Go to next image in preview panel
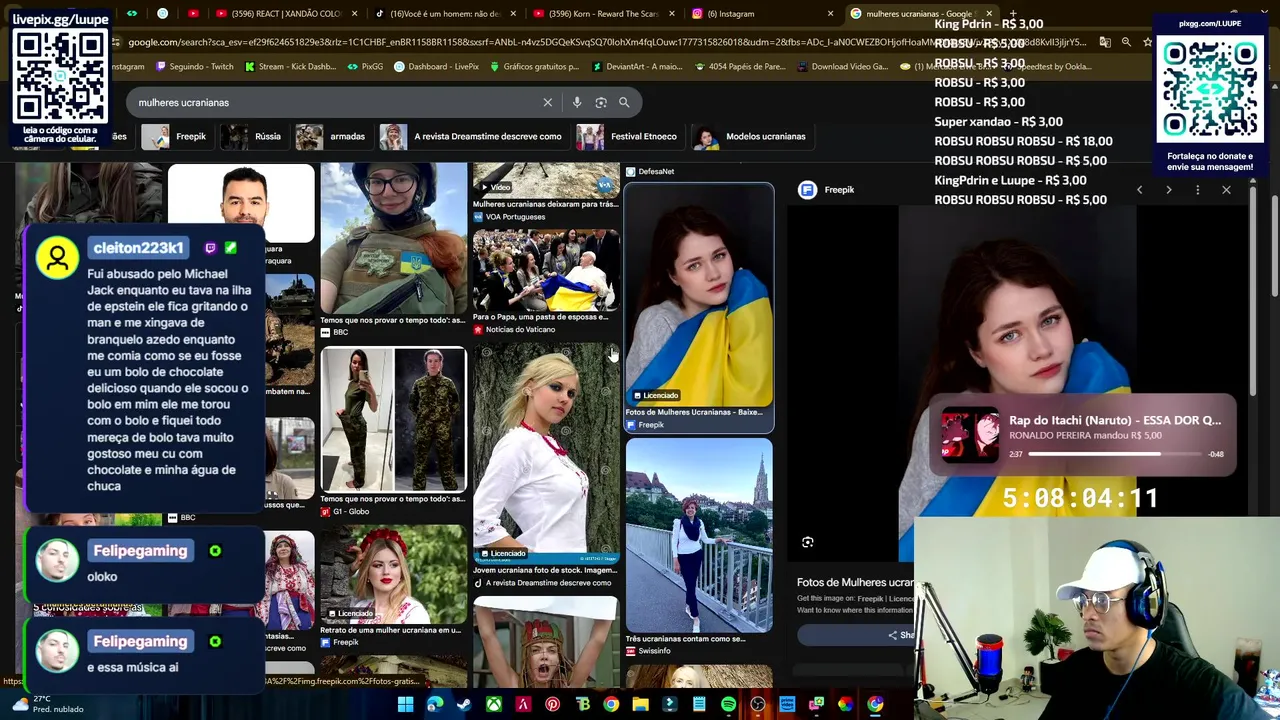This screenshot has height=720, width=1280. pos(1168,190)
